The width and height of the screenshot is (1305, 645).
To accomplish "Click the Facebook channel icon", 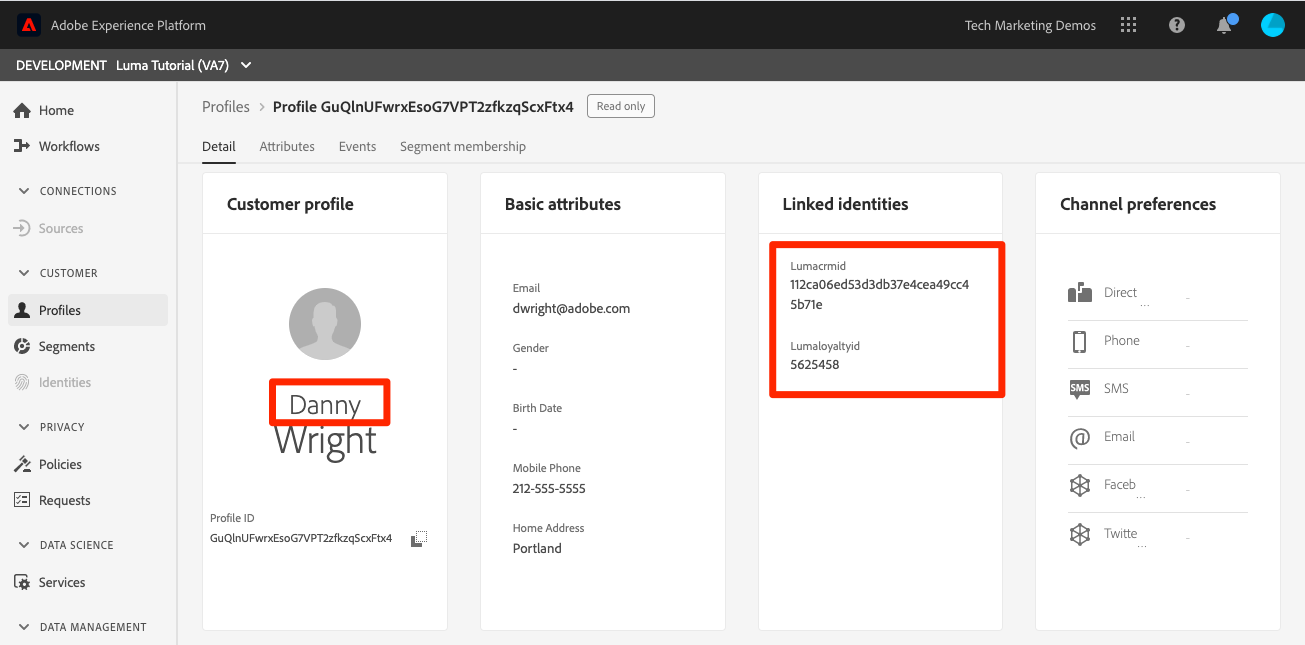I will [x=1080, y=486].
